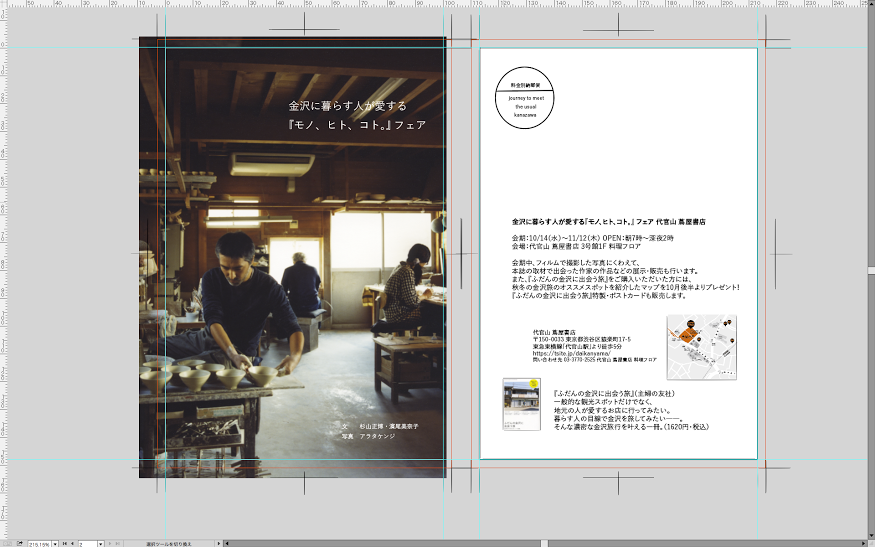The height and width of the screenshot is (547, 875).
Task: Click the horizontal scrollbar left arrow
Action: pos(227,543)
